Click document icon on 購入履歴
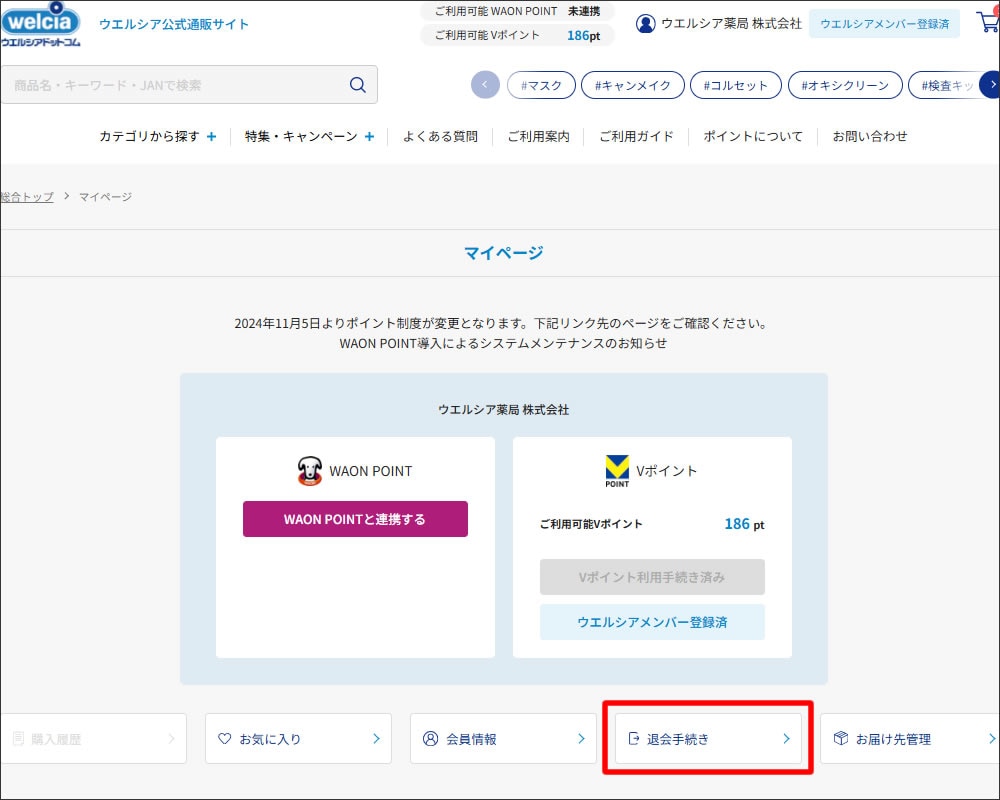Screen dimensions: 1000x800 (x=18, y=738)
